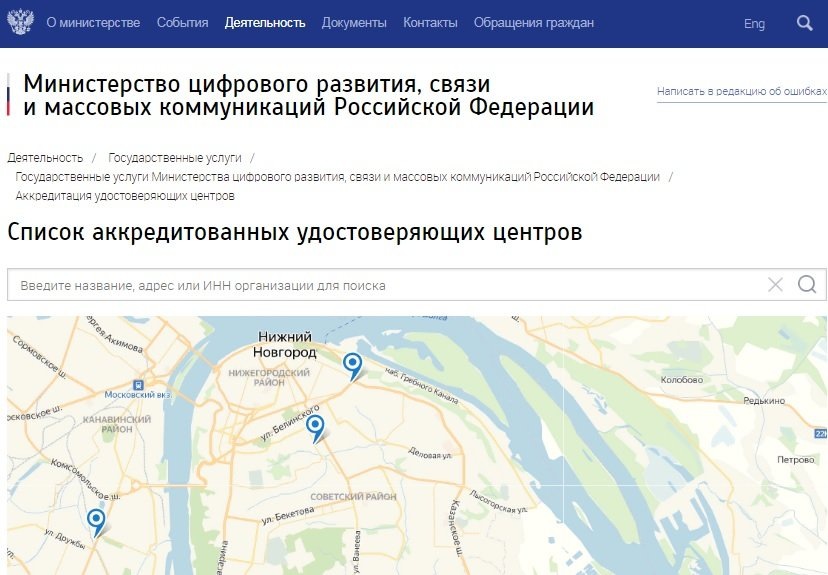The height and width of the screenshot is (575, 828).
Task: Select the map pin on ул. Белинского
Action: click(316, 428)
